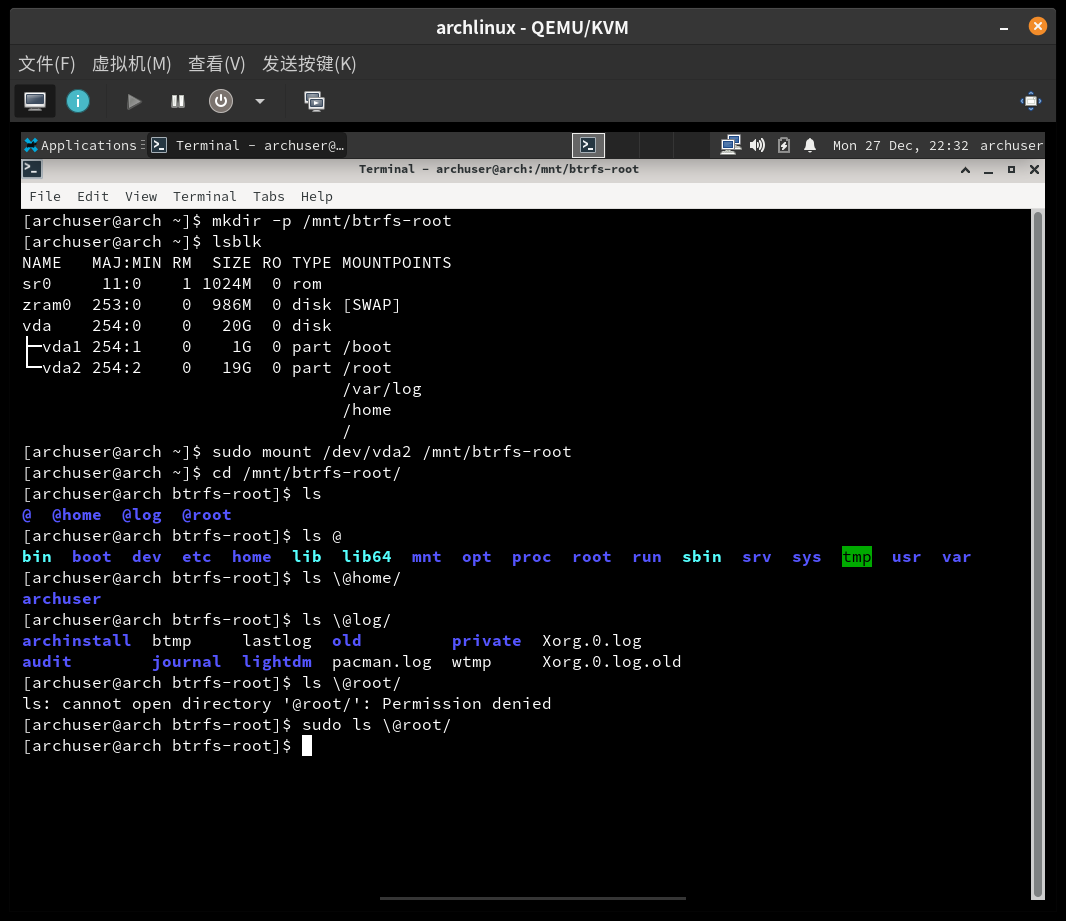Viewport: 1066px width, 921px height.
Task: Open 虚拟机(M) menu
Action: click(131, 64)
